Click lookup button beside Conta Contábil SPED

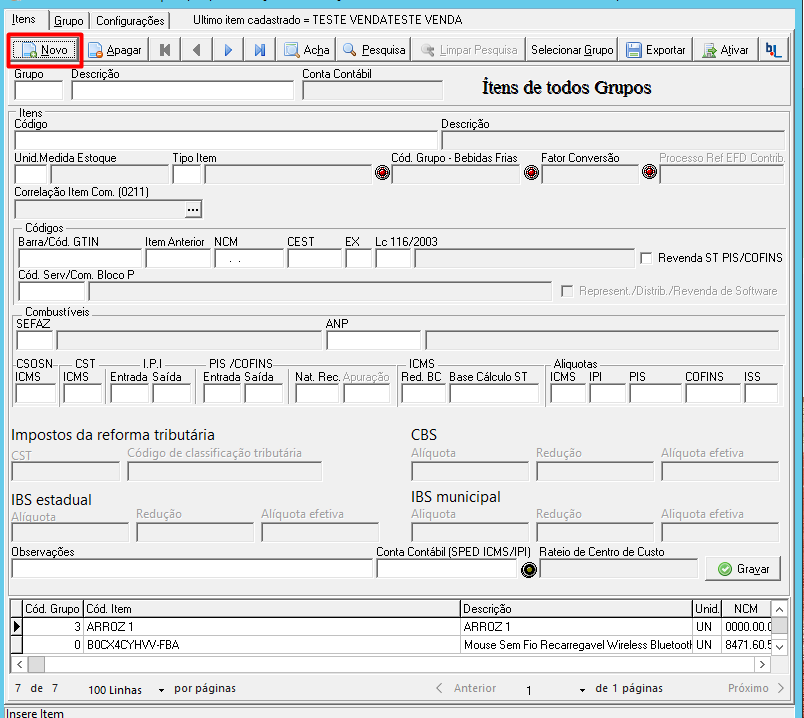click(529, 569)
